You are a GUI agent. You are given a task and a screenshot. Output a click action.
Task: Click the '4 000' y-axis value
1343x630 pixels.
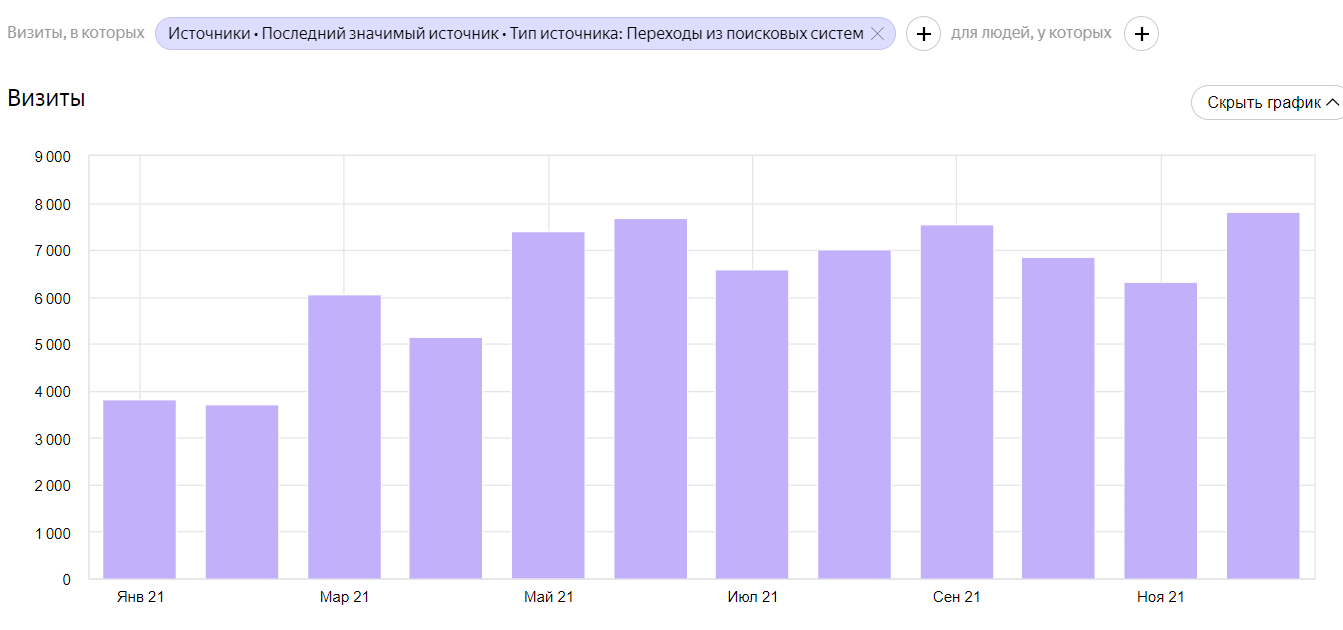point(52,392)
